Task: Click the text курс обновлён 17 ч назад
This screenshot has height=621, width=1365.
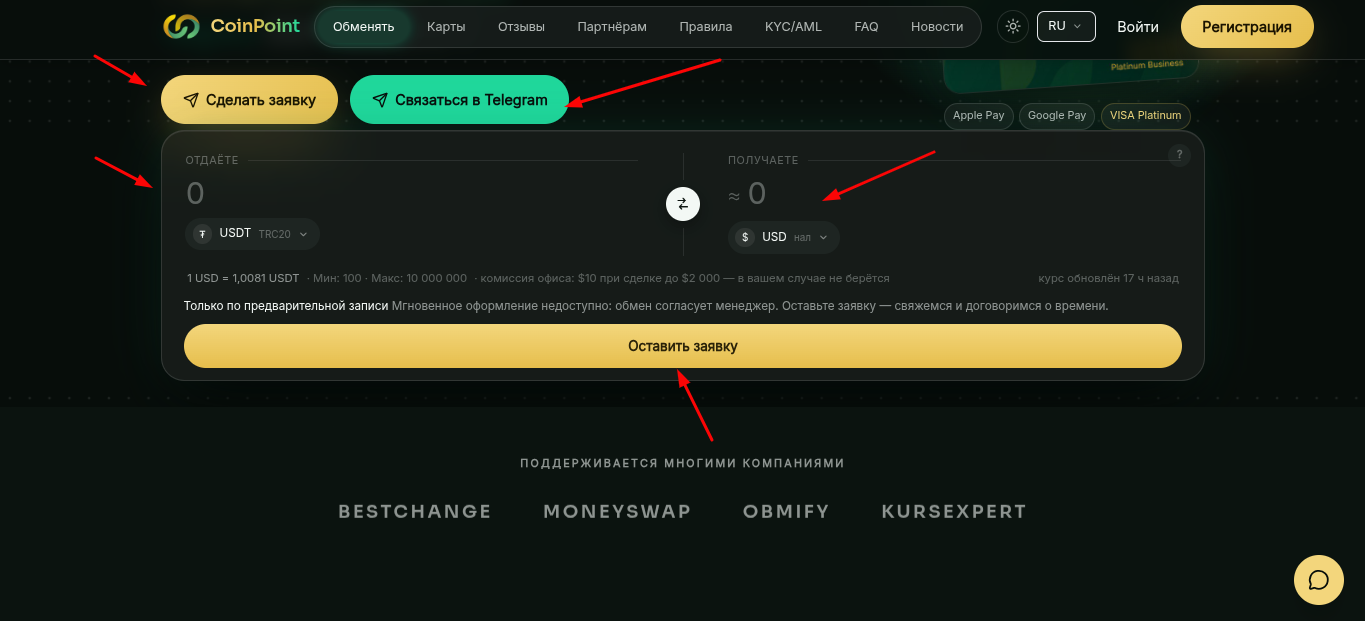Action: (1108, 278)
